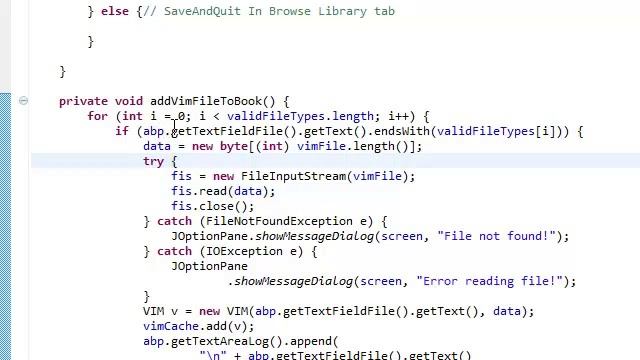Click FileInputStream in the fis assignment
The image size is (640, 360).
293,176
